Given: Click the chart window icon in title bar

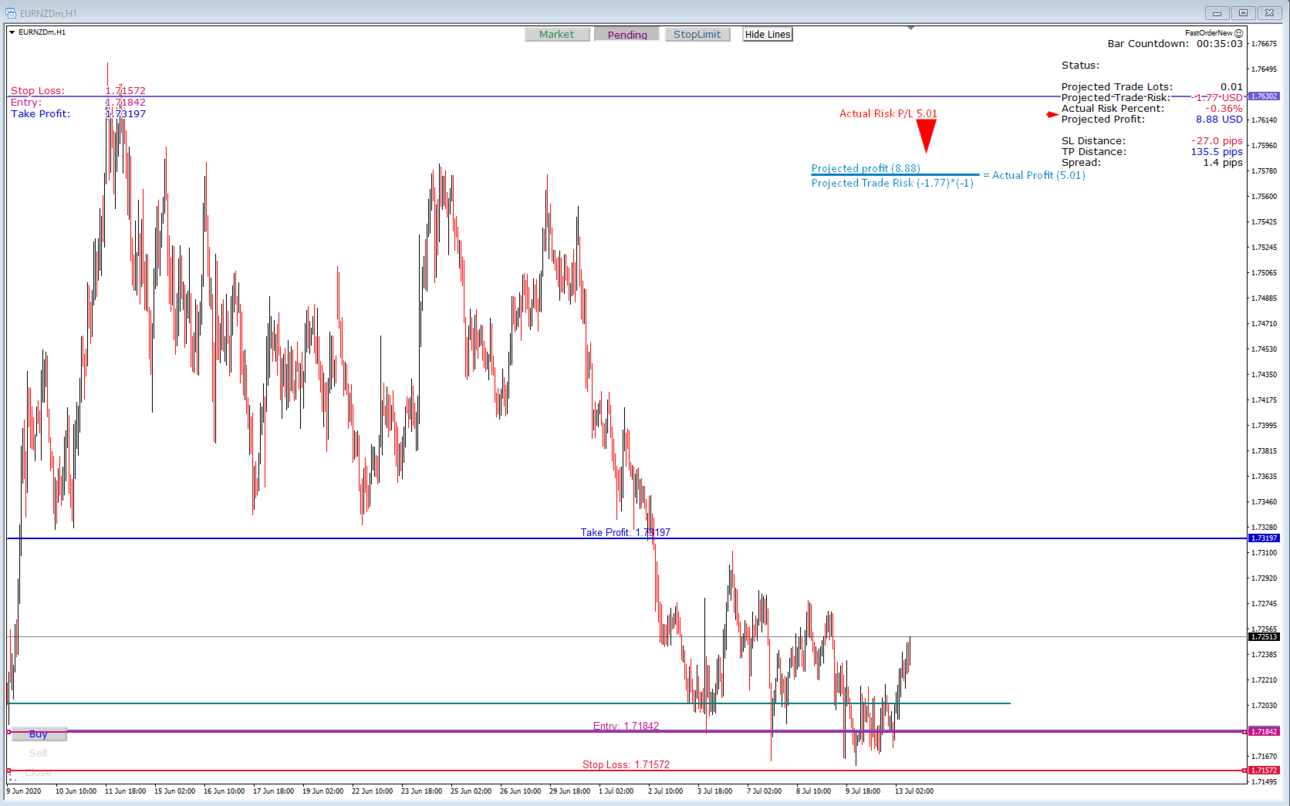Looking at the screenshot, I should click(x=10, y=13).
